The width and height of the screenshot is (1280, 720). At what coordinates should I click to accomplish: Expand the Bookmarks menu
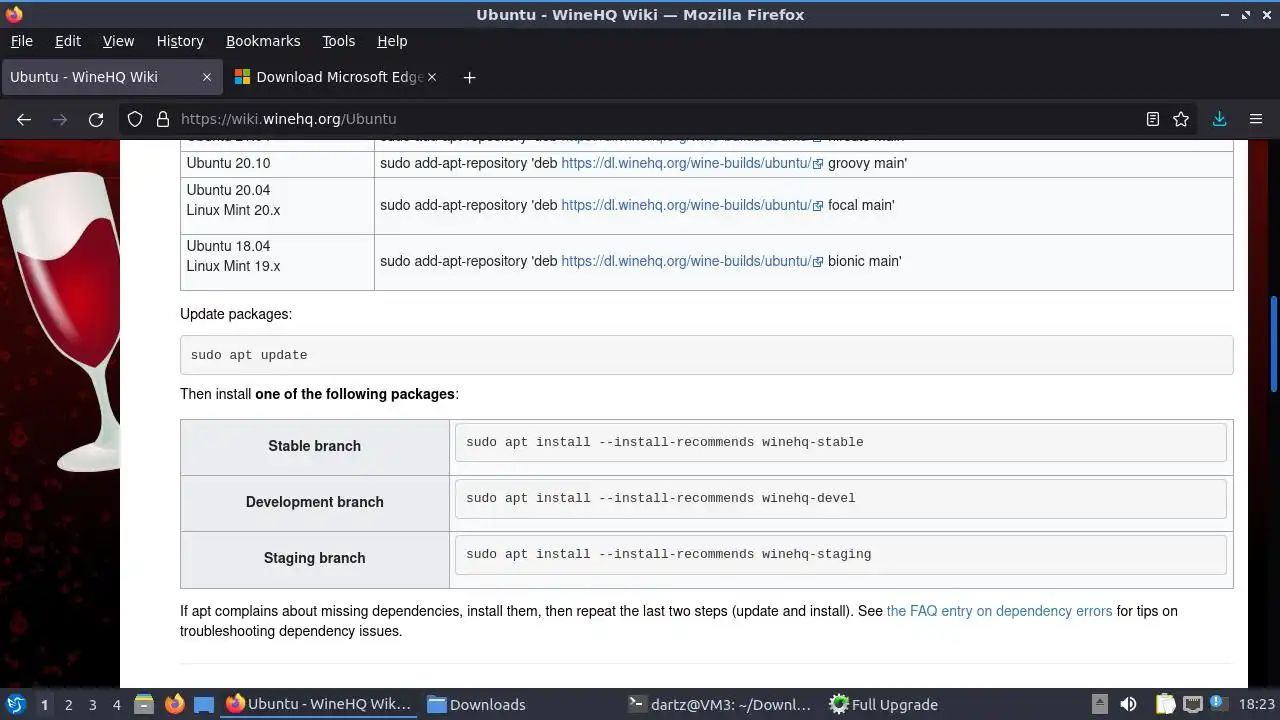262,41
